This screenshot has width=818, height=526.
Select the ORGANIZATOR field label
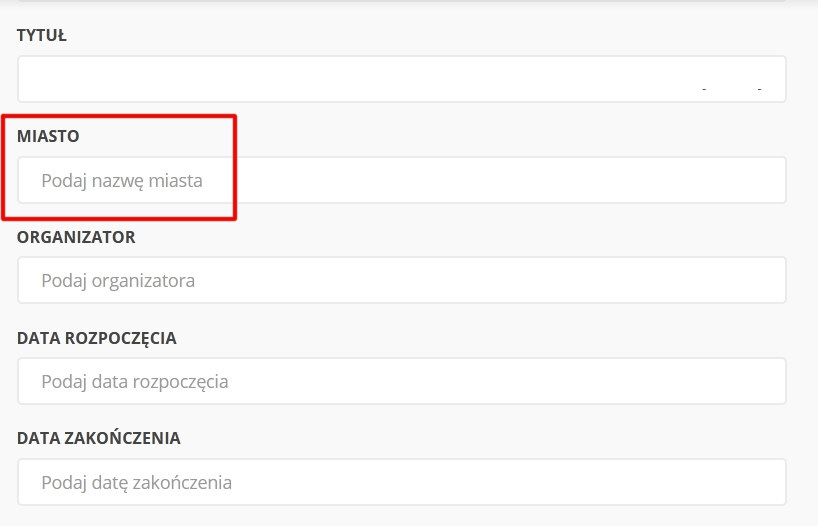tap(76, 237)
